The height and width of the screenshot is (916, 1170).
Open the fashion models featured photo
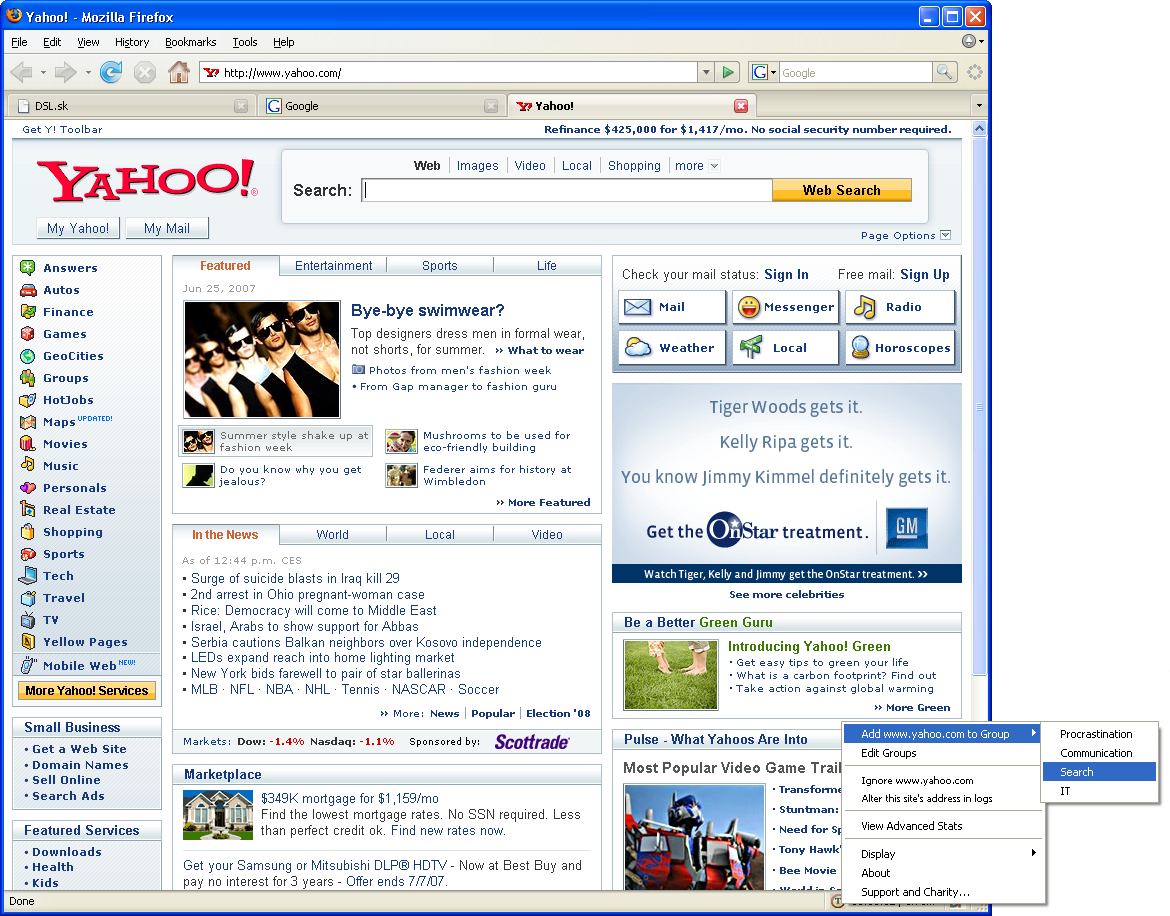tap(262, 359)
